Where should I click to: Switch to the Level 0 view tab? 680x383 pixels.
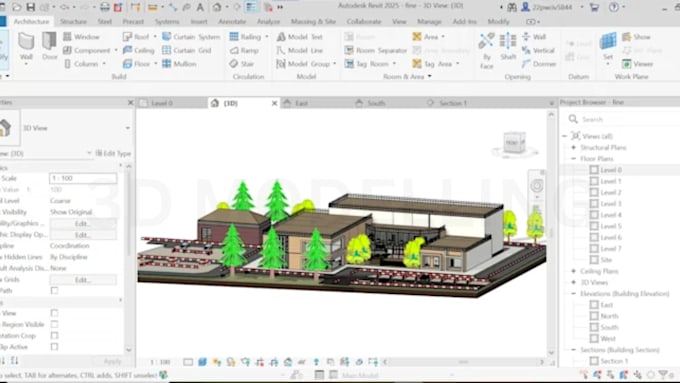click(x=172, y=103)
